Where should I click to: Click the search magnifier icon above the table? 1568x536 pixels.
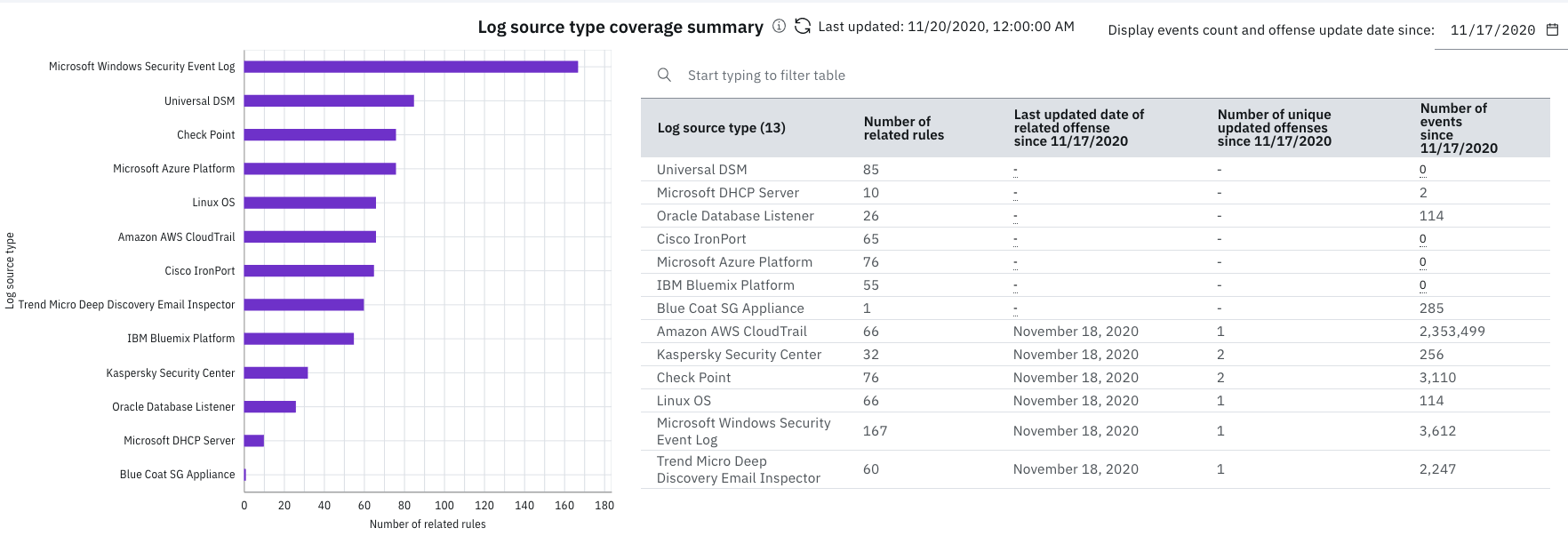(664, 76)
